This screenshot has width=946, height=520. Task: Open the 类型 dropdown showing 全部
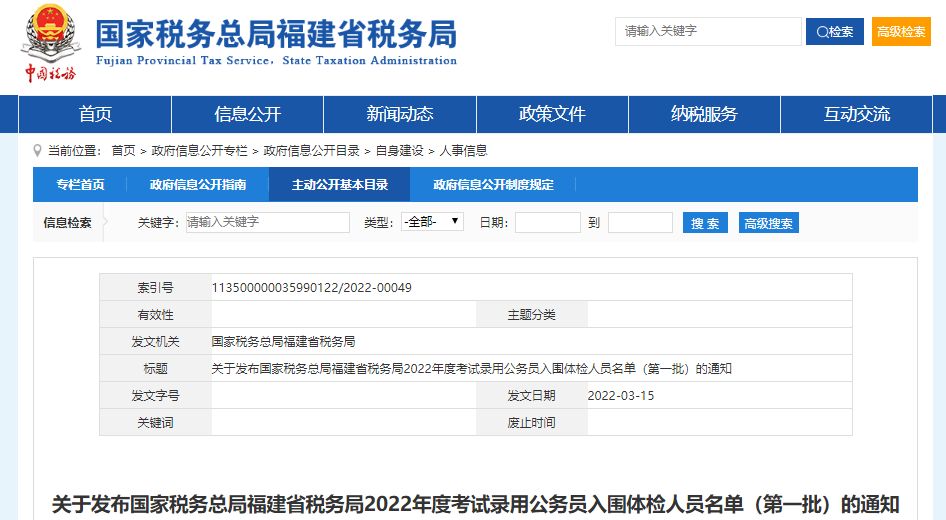[433, 222]
